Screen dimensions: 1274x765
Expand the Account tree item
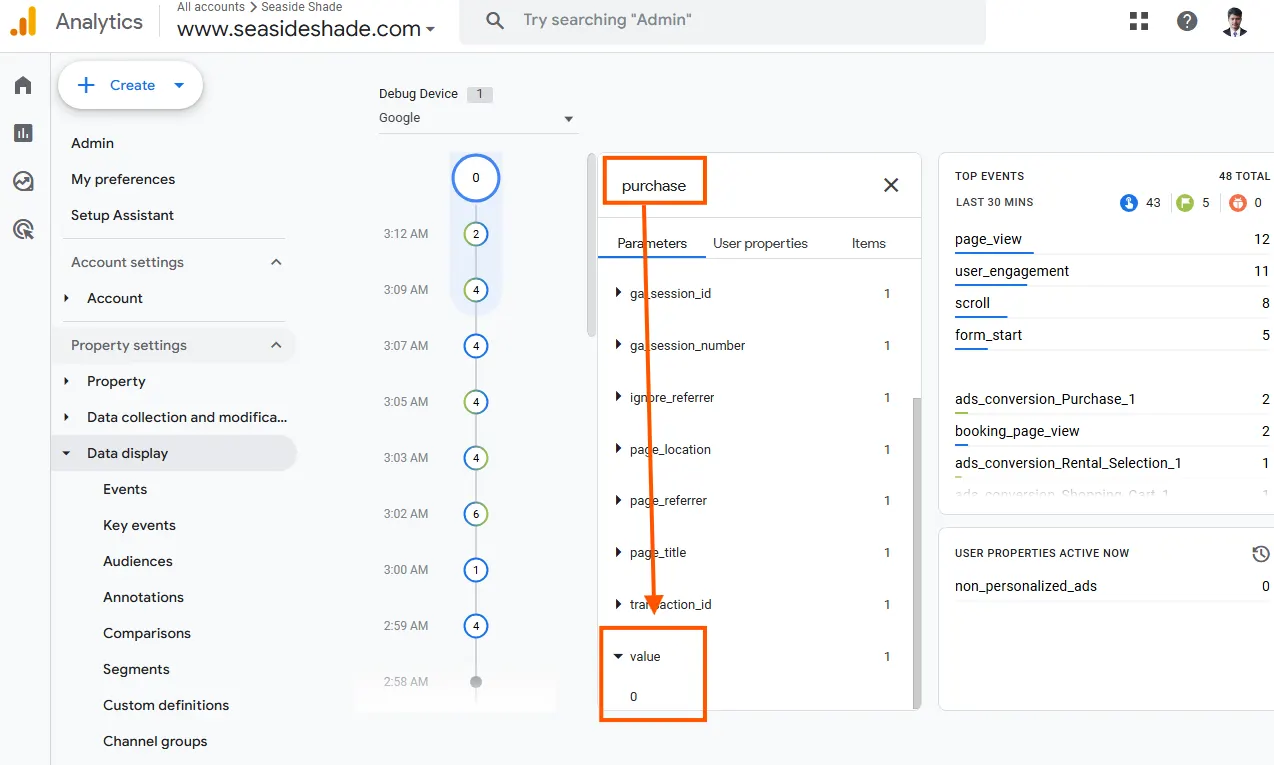pos(67,298)
